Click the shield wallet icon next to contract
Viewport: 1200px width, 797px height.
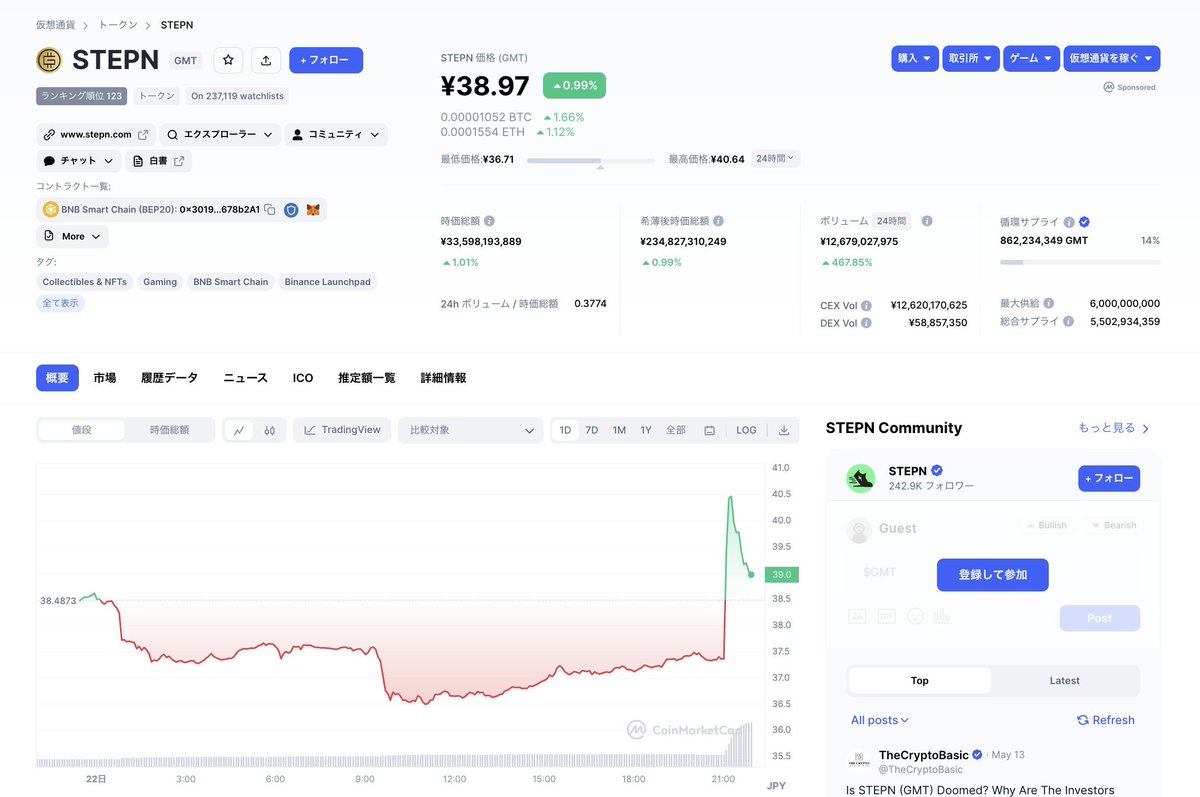[x=291, y=210]
